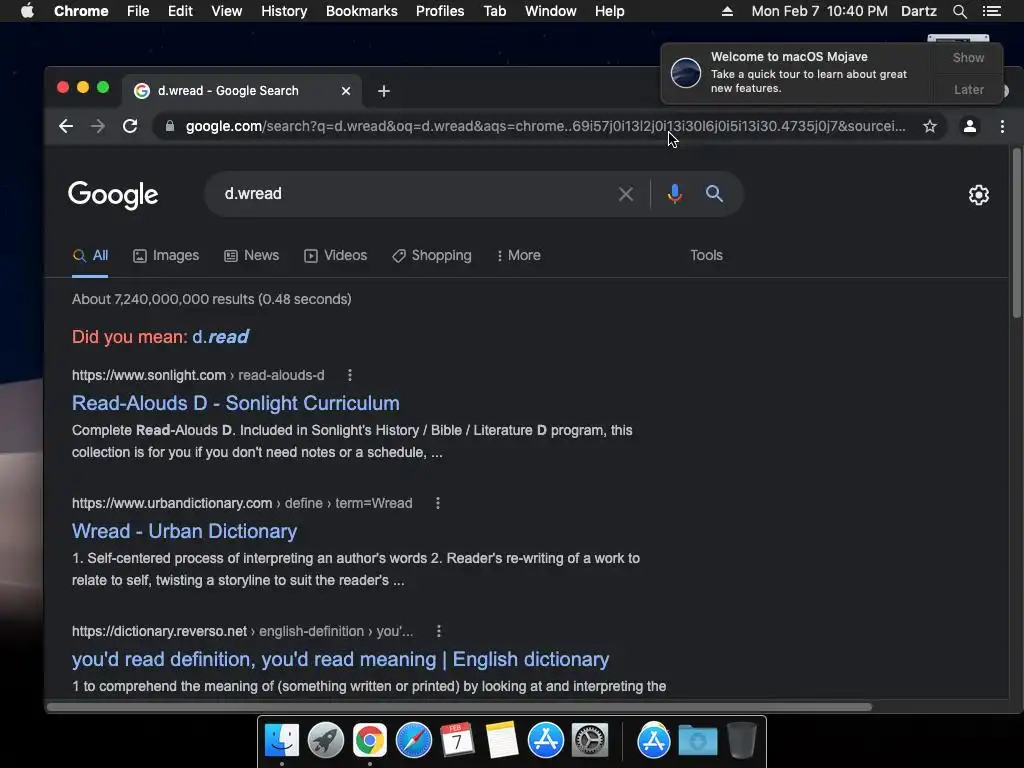Open options for urbandictionary.com result
The image size is (1024, 768).
[438, 503]
